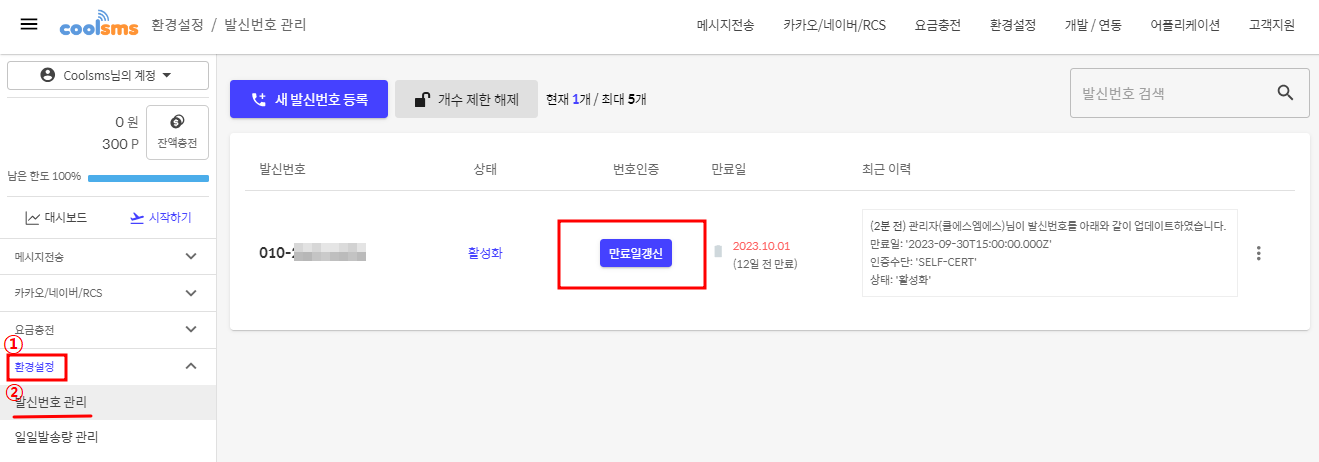
Task: Click the 0 원 balance value
Action: click(x=127, y=122)
